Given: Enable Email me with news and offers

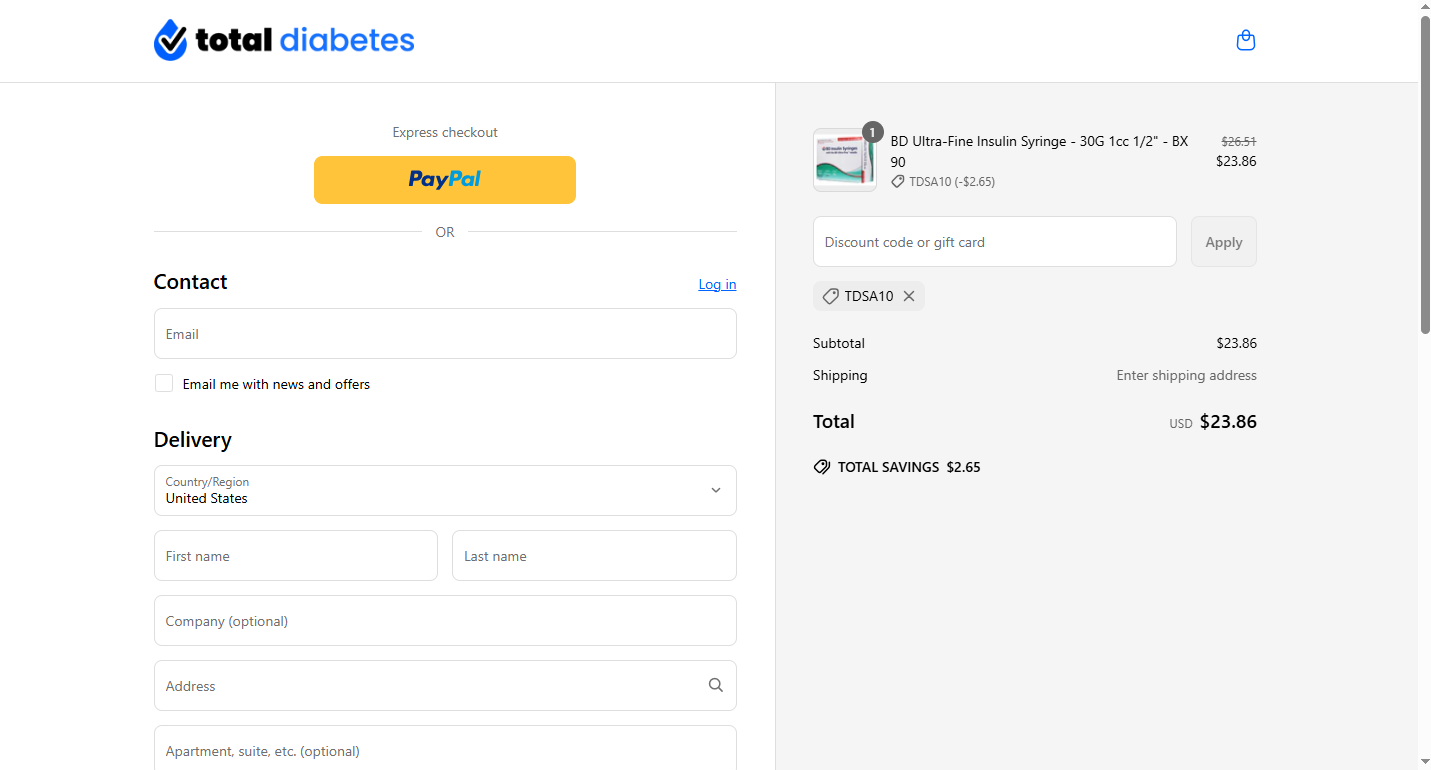Looking at the screenshot, I should 164,384.
